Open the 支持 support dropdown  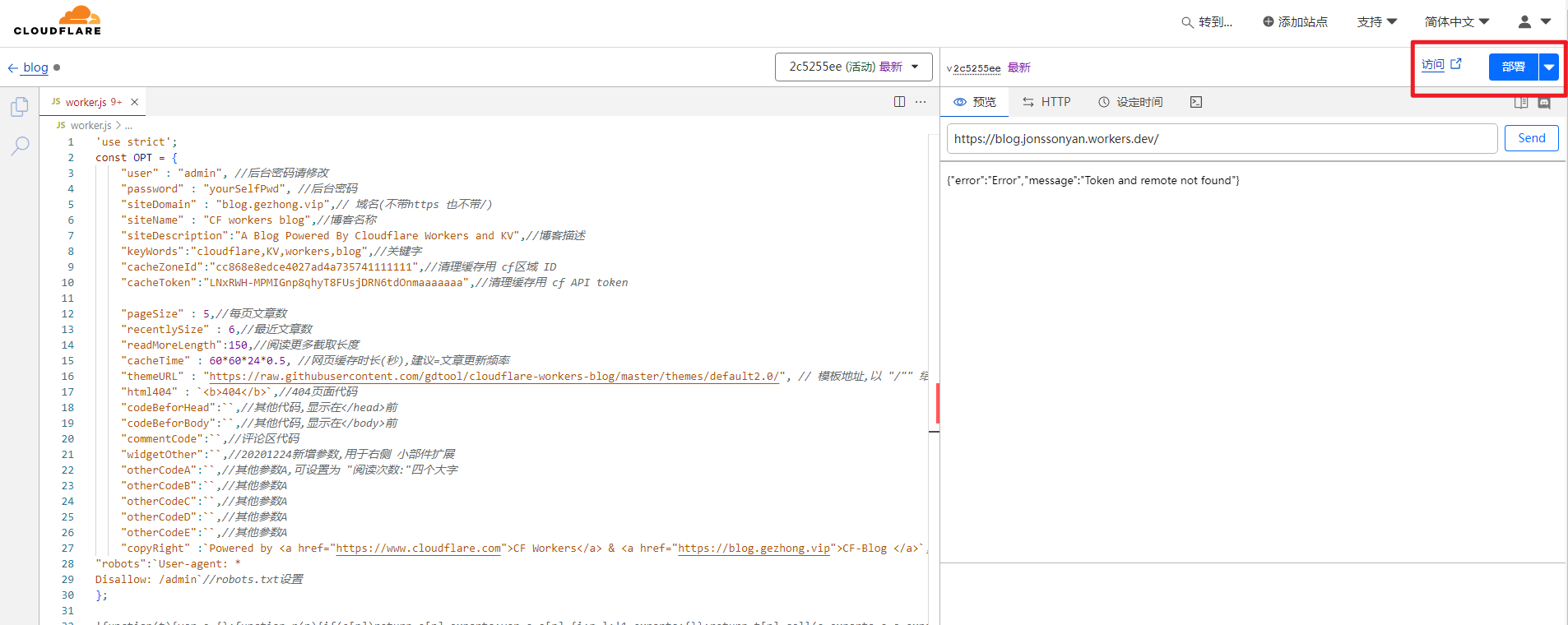click(x=1376, y=22)
